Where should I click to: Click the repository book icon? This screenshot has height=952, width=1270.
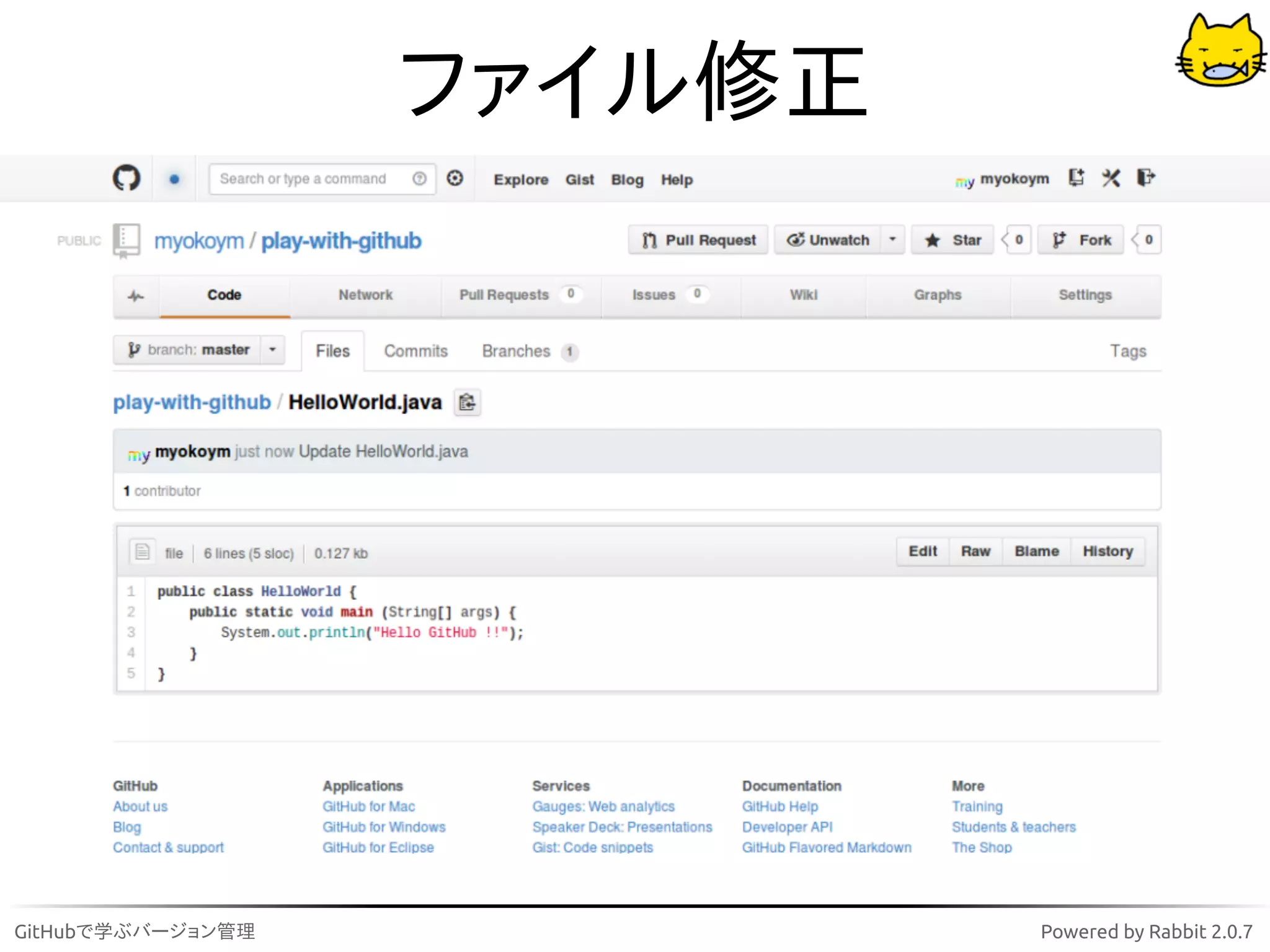click(x=127, y=240)
